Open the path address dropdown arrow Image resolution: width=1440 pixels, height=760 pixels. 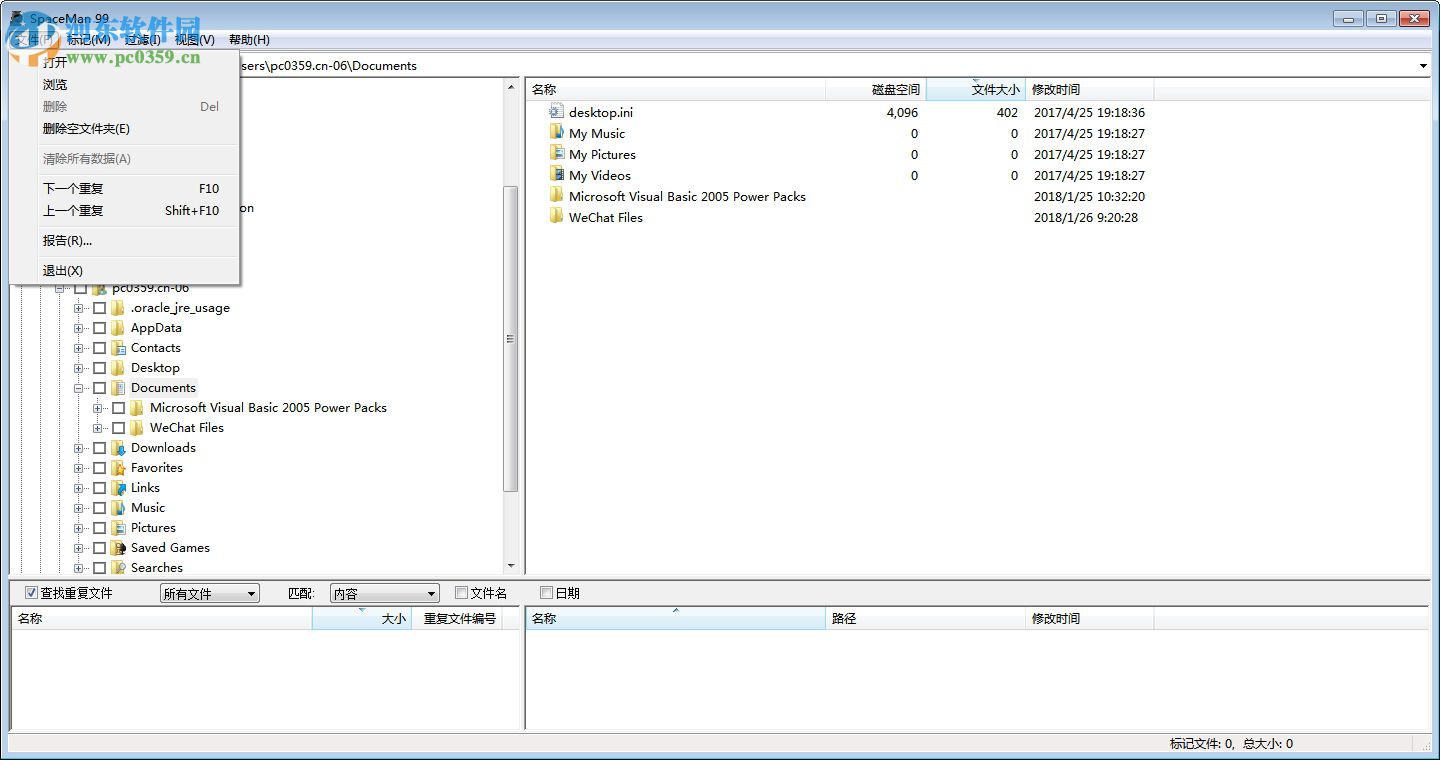[x=1424, y=66]
